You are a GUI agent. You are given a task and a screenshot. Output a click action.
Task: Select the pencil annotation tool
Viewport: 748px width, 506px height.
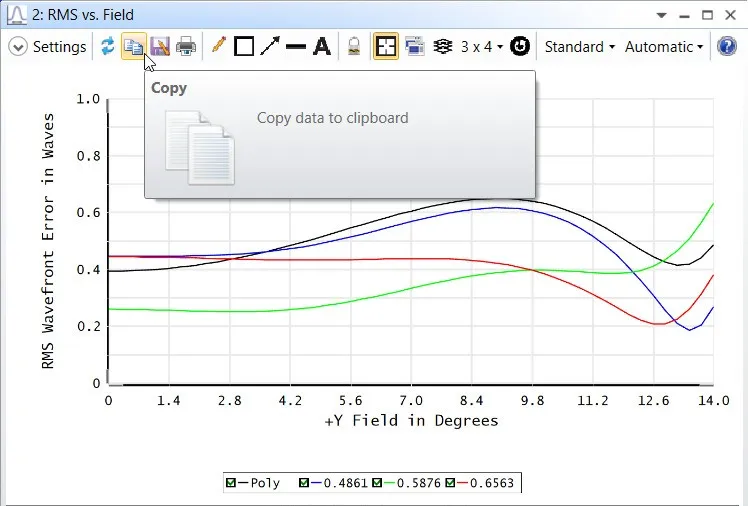coord(218,46)
